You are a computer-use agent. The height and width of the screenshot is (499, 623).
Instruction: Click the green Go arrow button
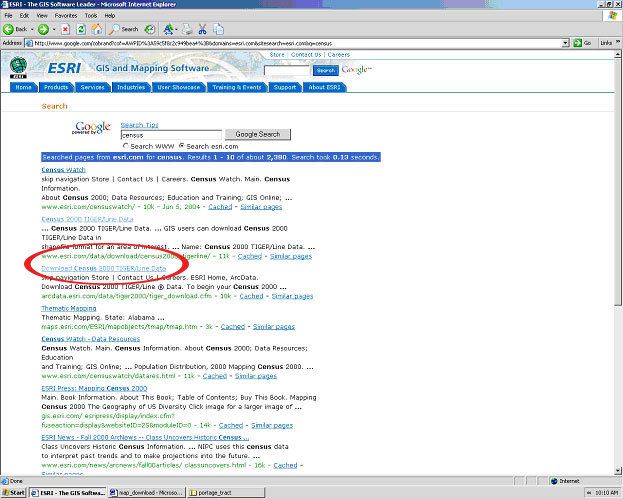pos(577,43)
